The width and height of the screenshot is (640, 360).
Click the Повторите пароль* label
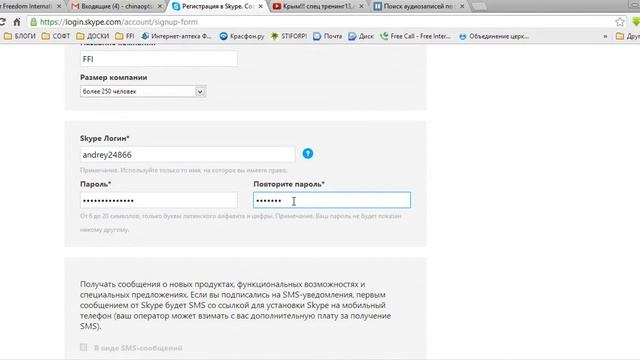(x=289, y=184)
